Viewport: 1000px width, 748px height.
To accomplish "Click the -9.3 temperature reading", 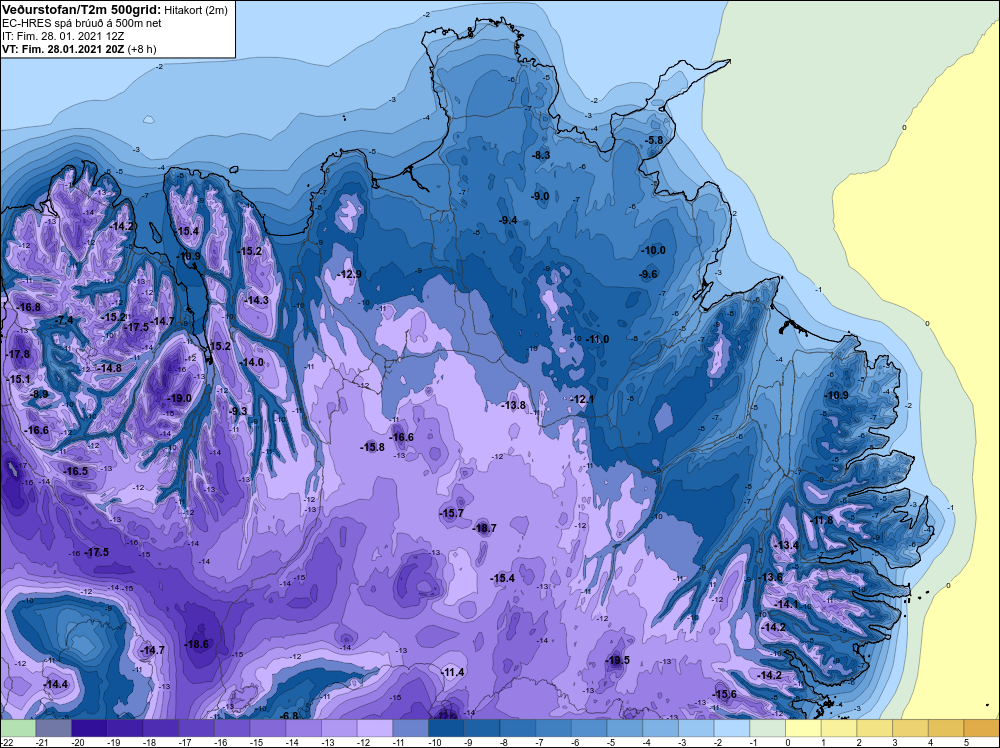I will (238, 411).
